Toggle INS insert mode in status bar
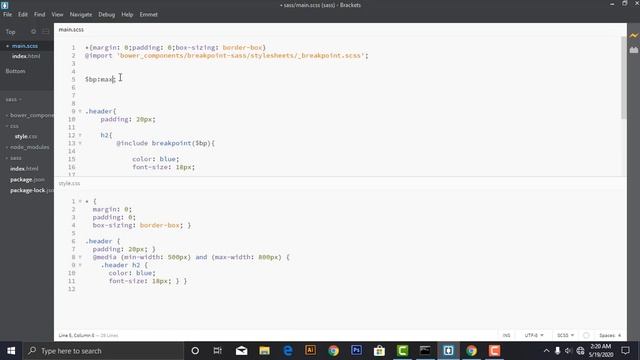The image size is (640, 360). point(507,335)
